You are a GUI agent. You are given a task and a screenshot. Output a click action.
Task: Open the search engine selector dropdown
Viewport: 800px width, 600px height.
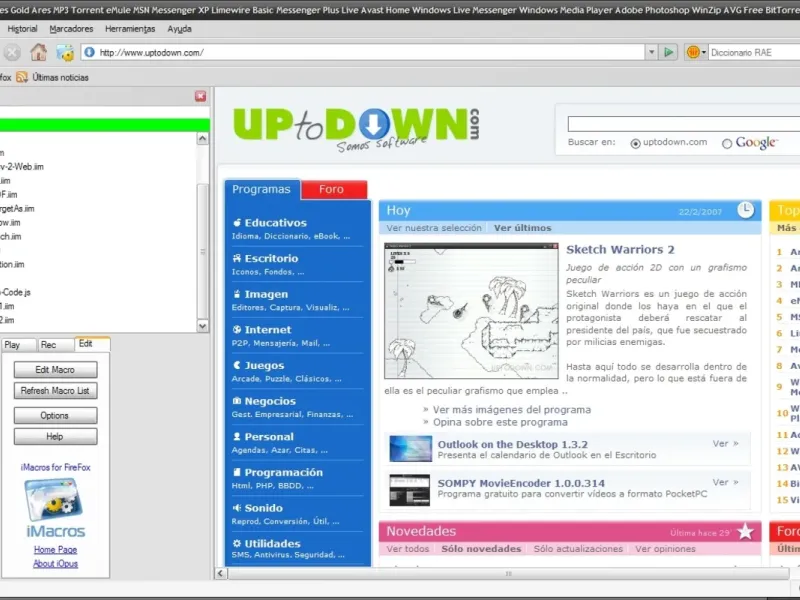pyautogui.click(x=704, y=52)
